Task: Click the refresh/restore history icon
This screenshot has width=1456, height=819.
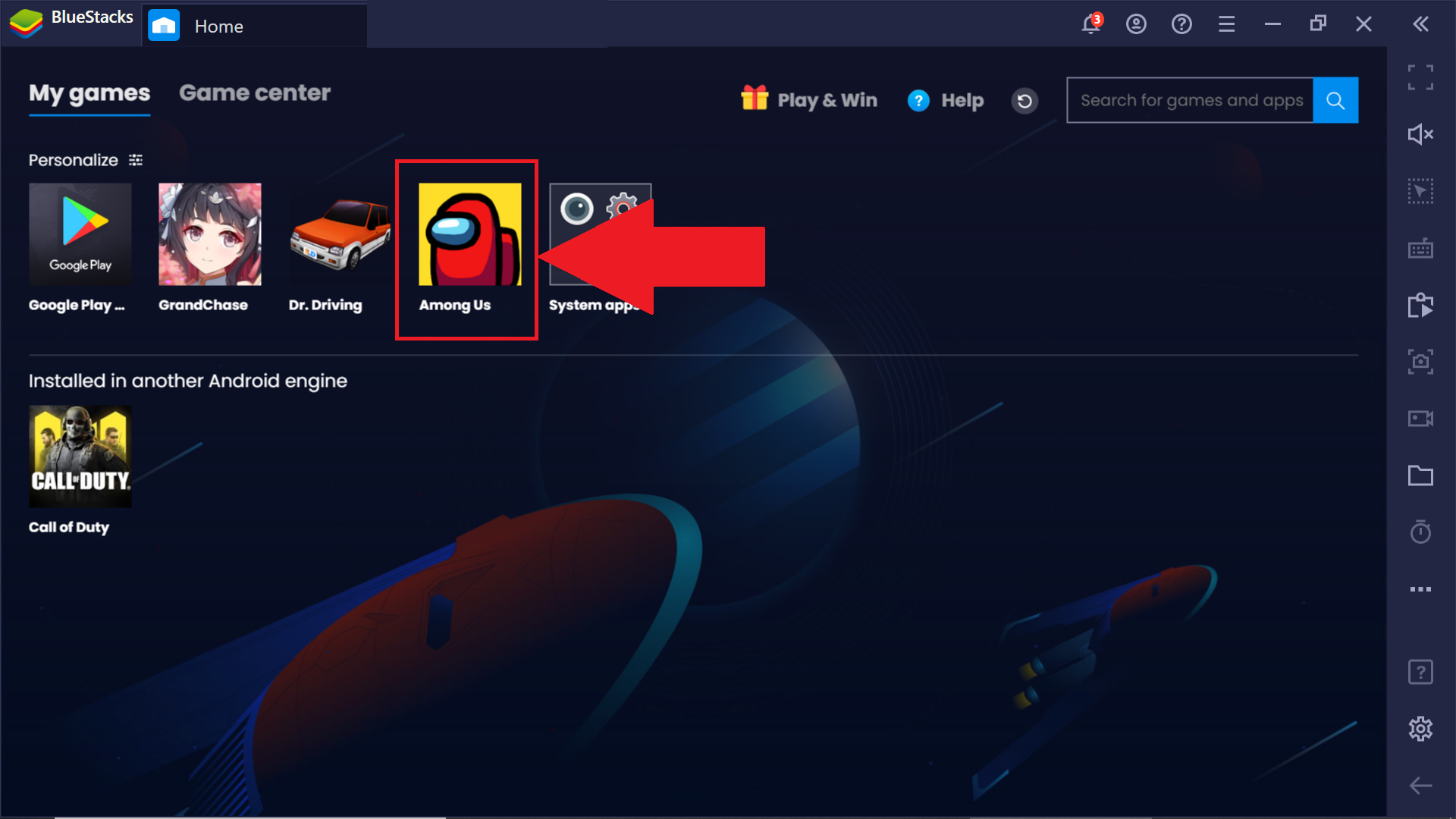Action: pos(1025,100)
